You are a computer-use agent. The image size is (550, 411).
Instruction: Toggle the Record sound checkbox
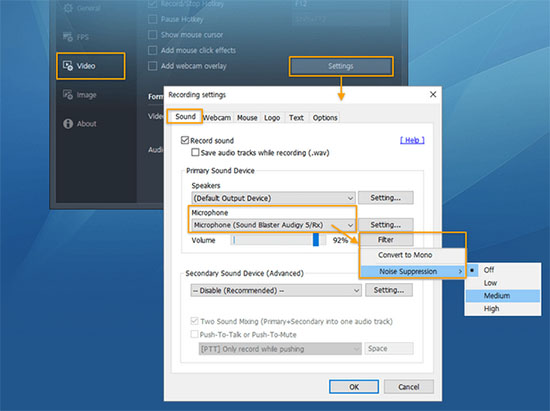pos(185,140)
